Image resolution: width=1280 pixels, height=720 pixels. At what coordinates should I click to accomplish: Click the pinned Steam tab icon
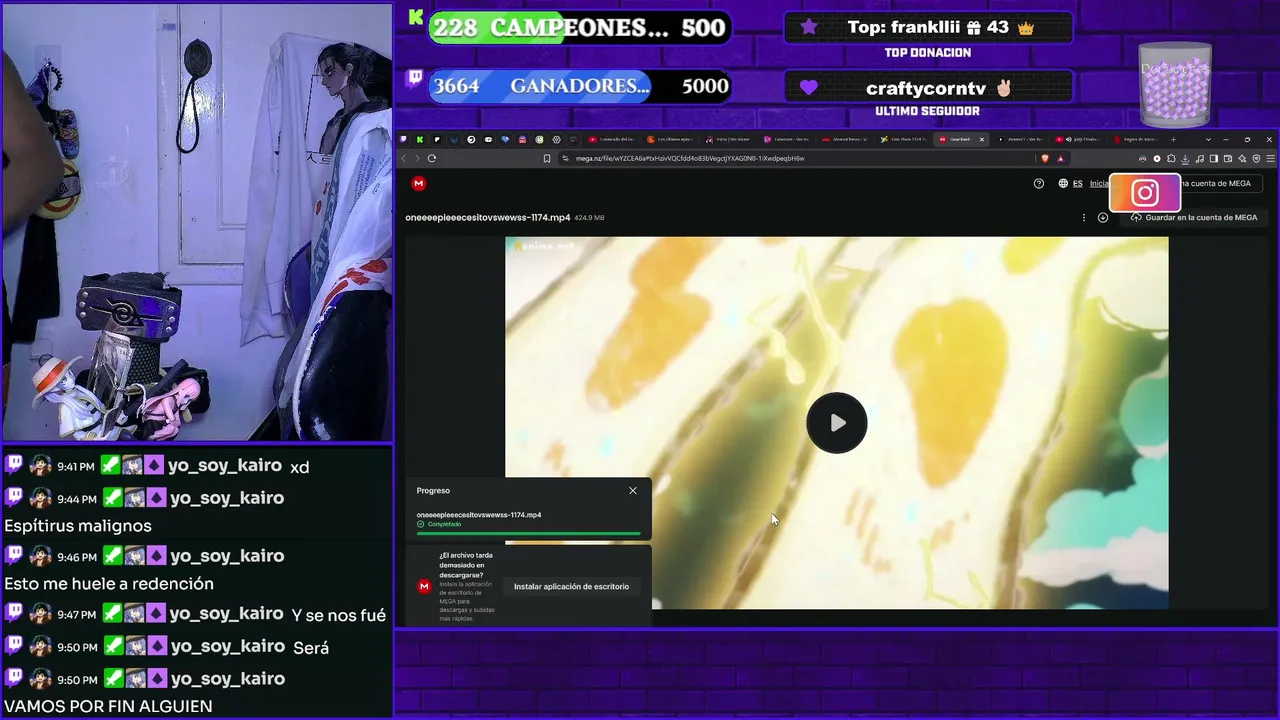click(471, 139)
